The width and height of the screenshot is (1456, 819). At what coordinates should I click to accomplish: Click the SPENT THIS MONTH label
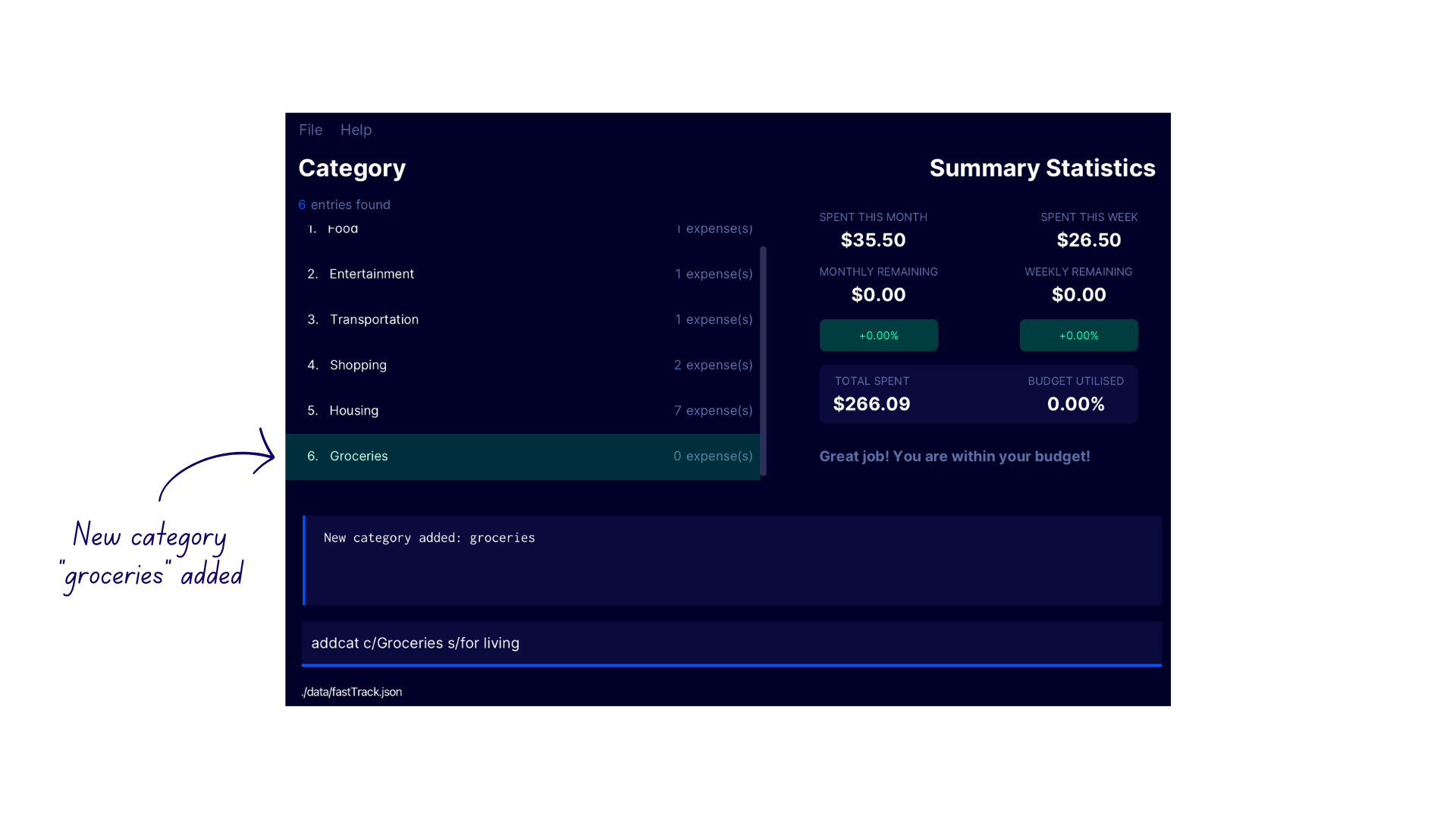coord(873,217)
